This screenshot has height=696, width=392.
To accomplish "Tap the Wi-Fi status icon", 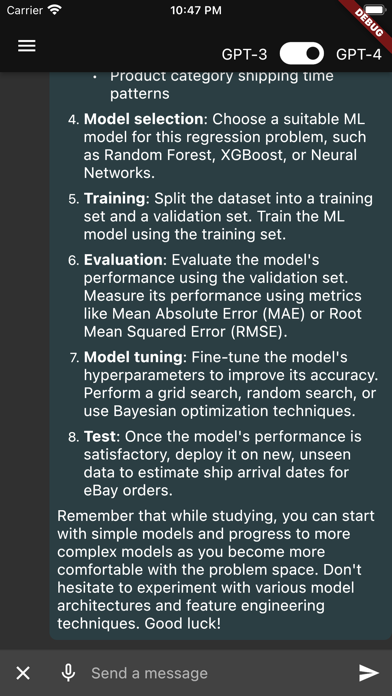I will (55, 10).
